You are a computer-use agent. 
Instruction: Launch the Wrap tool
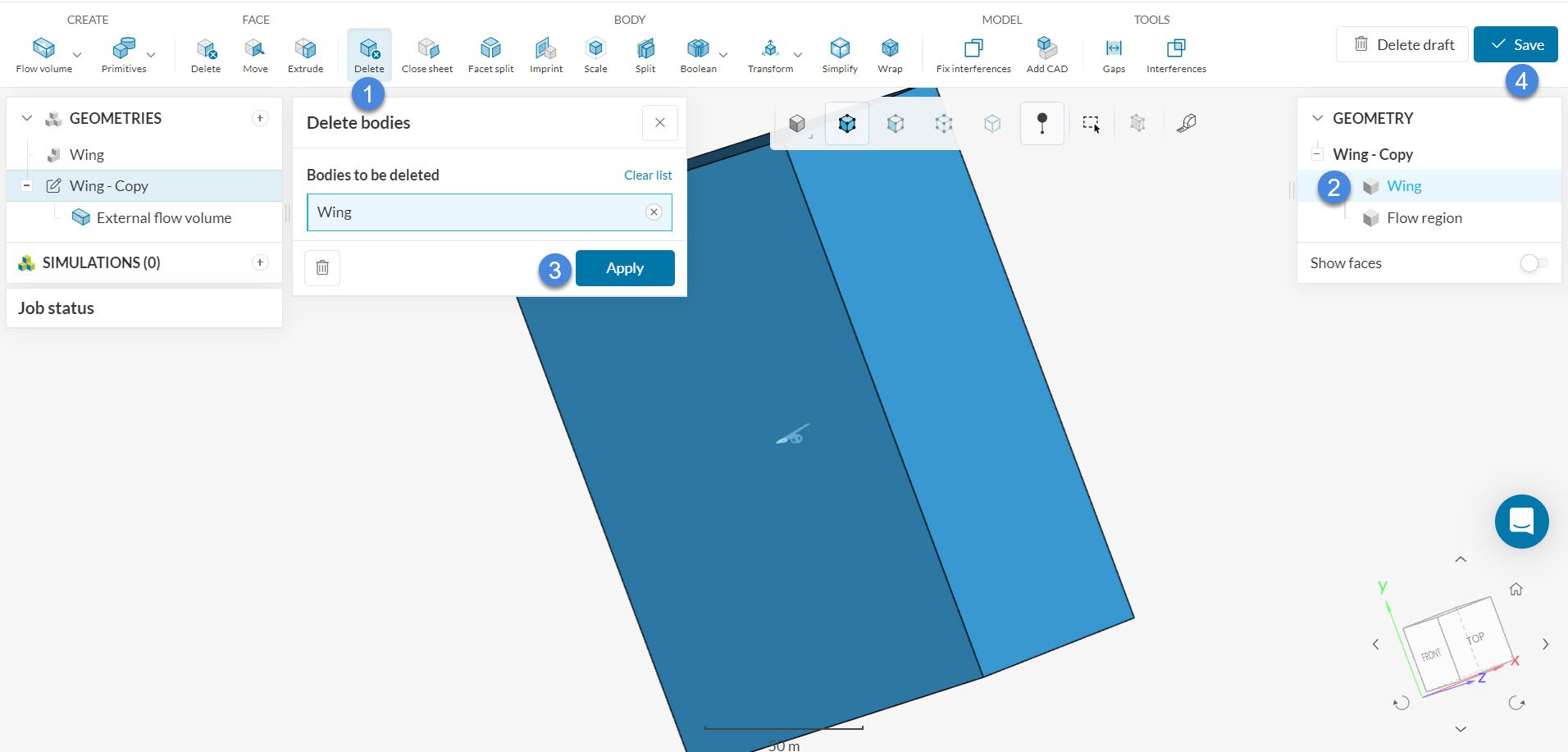(x=889, y=55)
